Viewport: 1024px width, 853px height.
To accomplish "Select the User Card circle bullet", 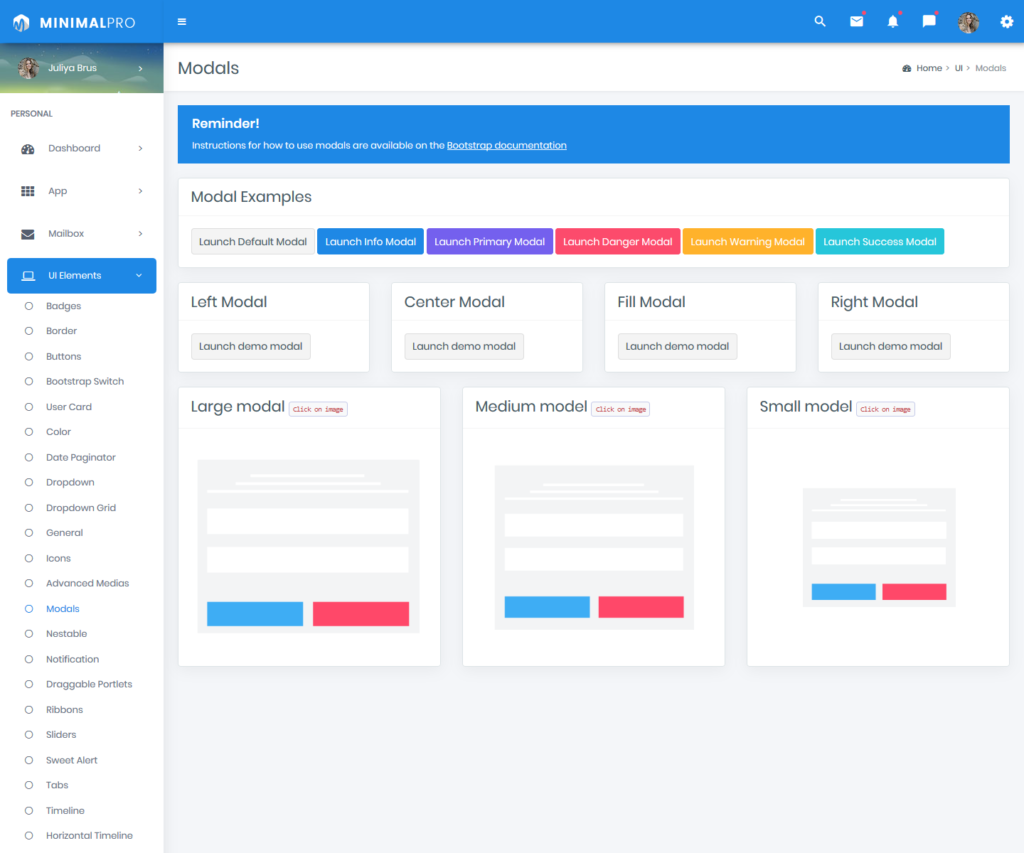I will coord(29,407).
